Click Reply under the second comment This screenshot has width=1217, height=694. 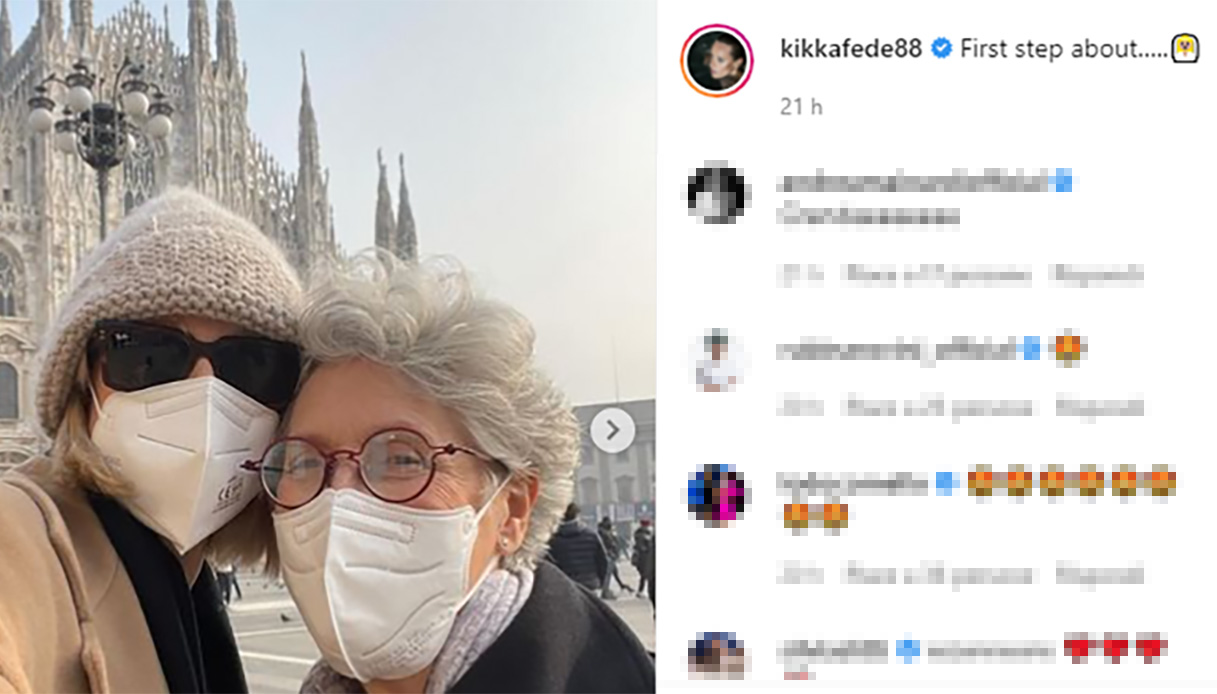pos(1100,407)
